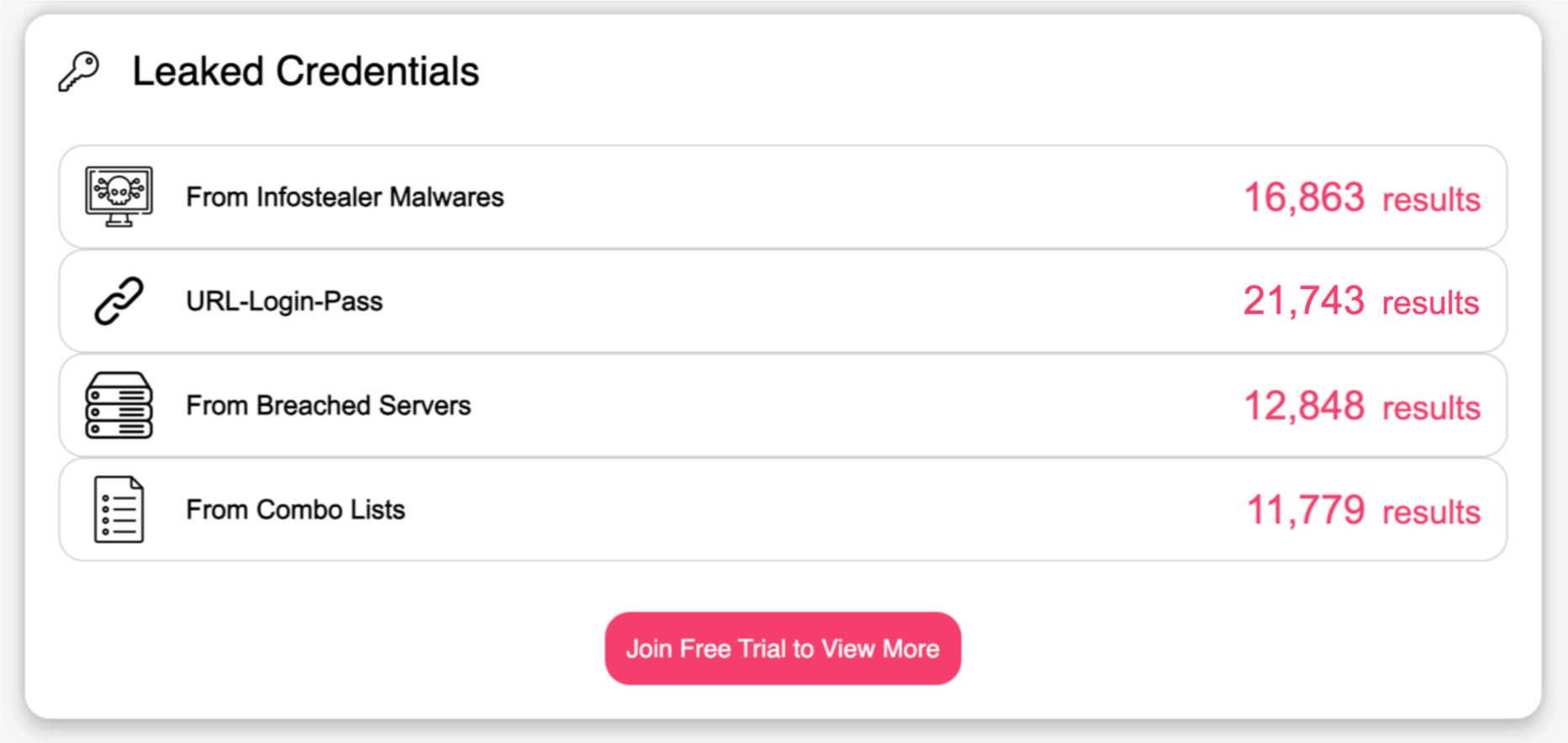This screenshot has width=1568, height=743.
Task: Click the combo lists document icon
Action: coord(119,509)
